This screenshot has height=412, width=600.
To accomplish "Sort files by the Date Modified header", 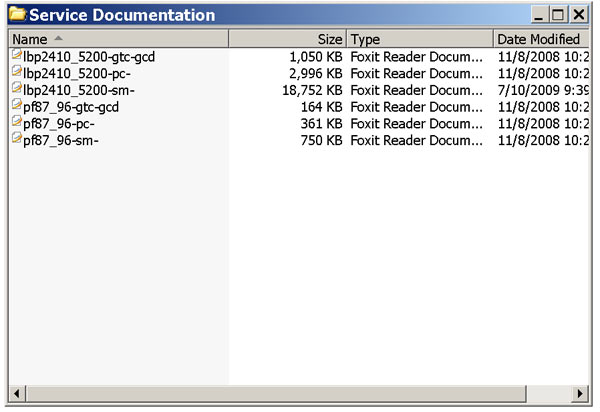I will click(541, 39).
